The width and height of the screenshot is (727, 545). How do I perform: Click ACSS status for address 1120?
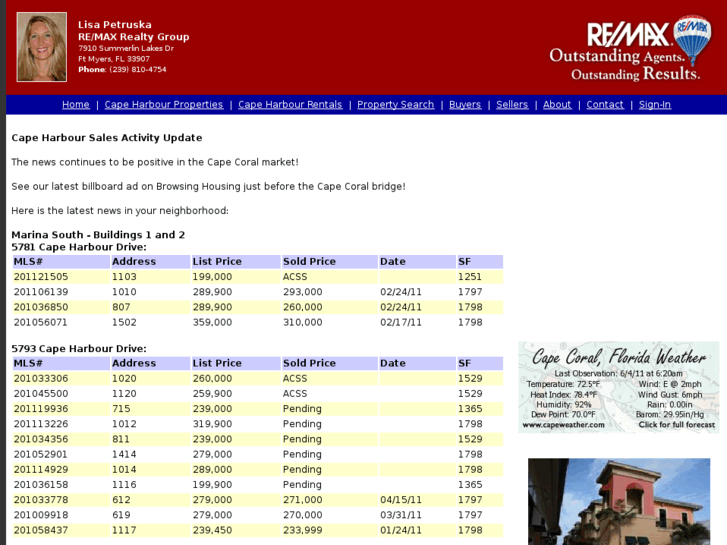tap(295, 394)
